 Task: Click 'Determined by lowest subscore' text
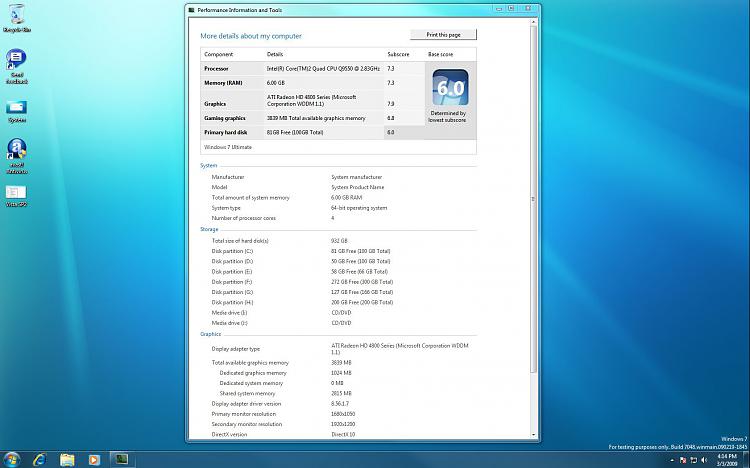click(447, 117)
